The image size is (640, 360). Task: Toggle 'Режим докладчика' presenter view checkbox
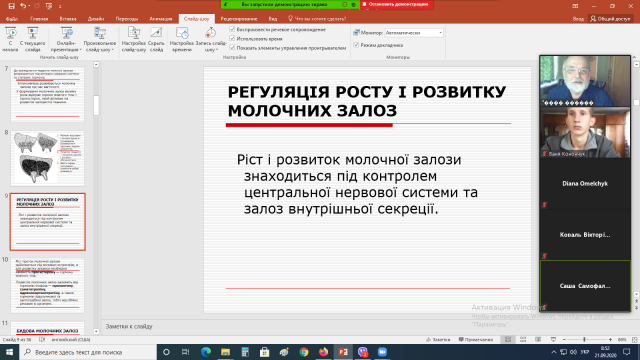click(x=356, y=45)
